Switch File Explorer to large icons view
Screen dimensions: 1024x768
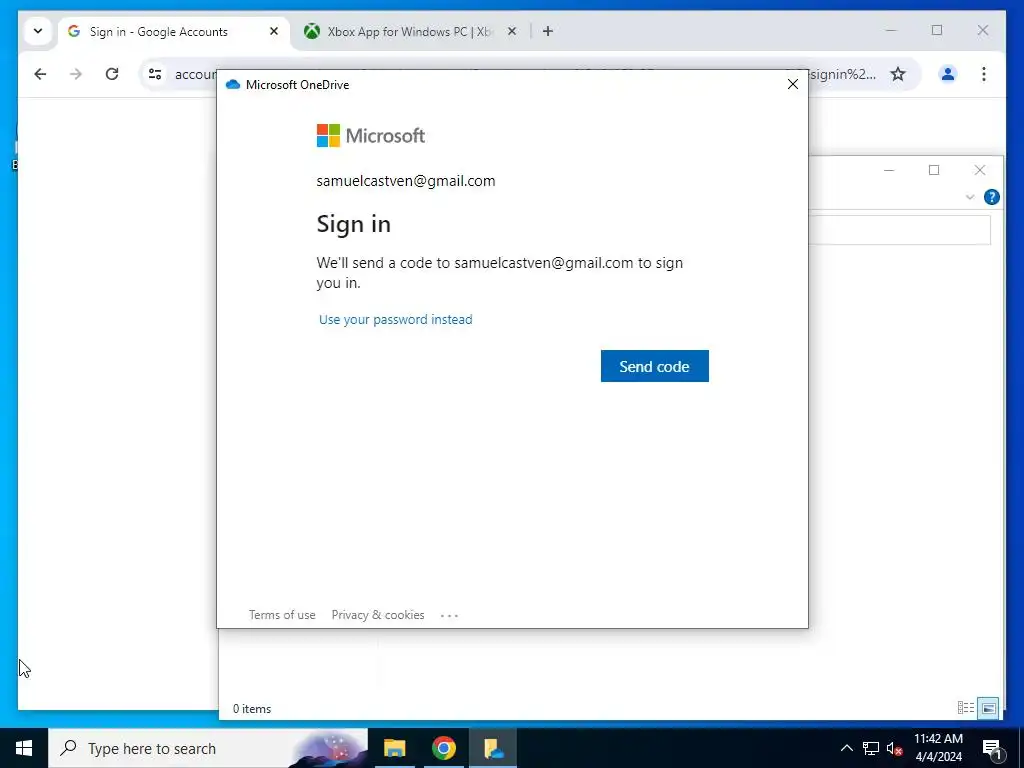point(989,708)
